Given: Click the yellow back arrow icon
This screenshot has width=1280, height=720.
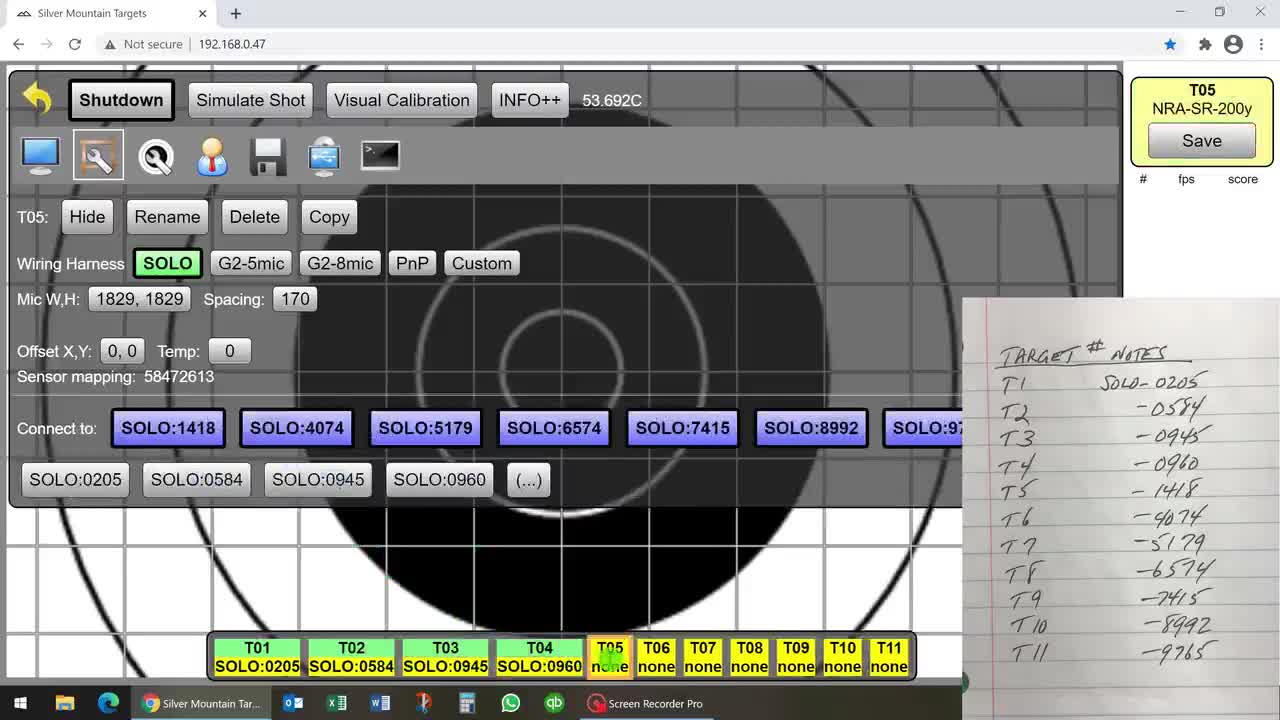Looking at the screenshot, I should point(37,99).
